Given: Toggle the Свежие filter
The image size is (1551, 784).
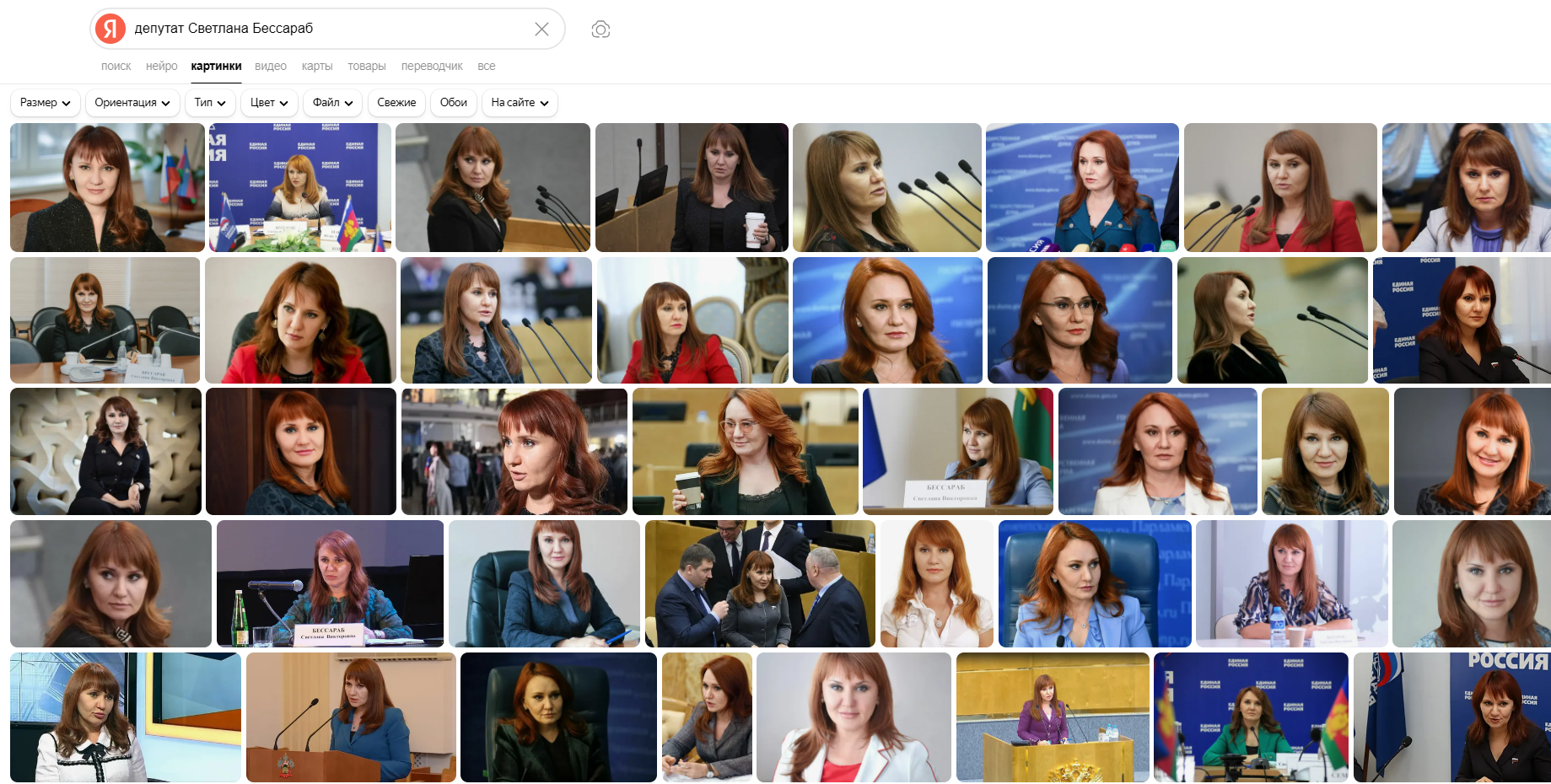Looking at the screenshot, I should click(x=396, y=103).
